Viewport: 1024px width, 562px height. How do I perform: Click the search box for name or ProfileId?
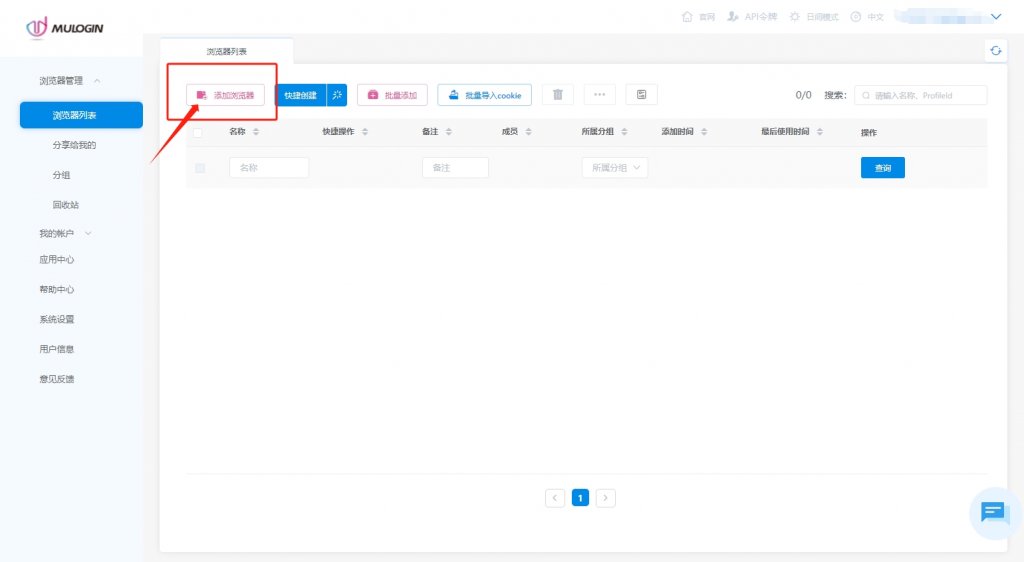pyautogui.click(x=921, y=95)
